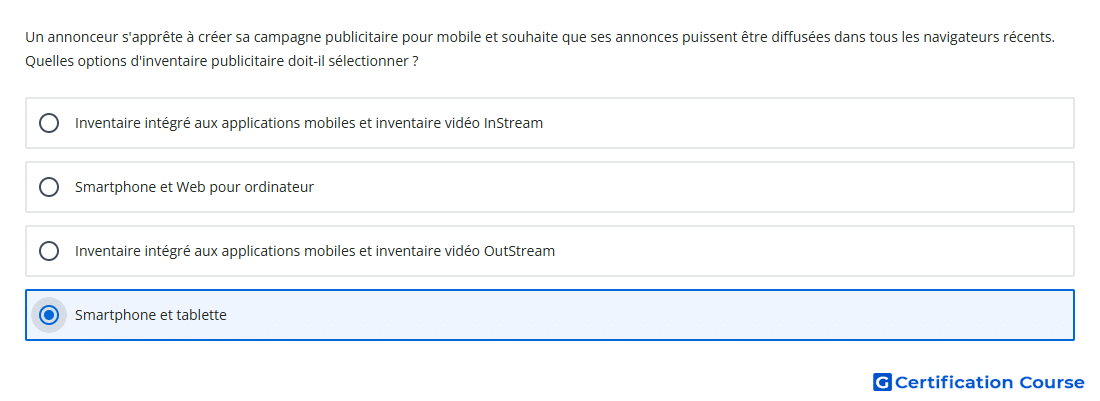Click blank area of highlighted 'Smartphone et tablette' card
This screenshot has height=401, width=1100.
click(652, 315)
